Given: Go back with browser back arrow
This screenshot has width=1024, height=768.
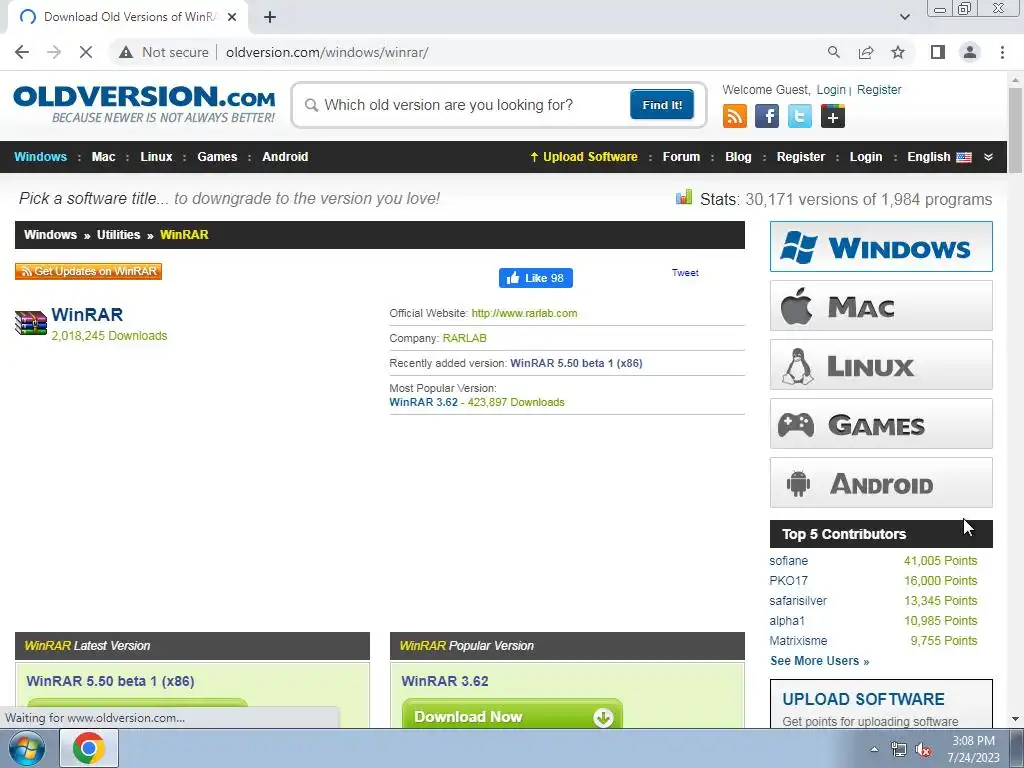Looking at the screenshot, I should [22, 52].
